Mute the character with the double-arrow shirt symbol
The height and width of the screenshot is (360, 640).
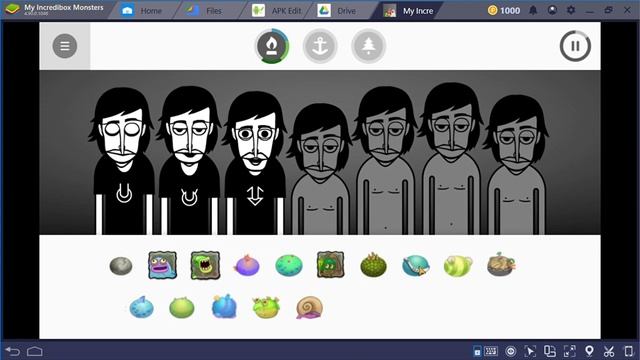[x=255, y=163]
